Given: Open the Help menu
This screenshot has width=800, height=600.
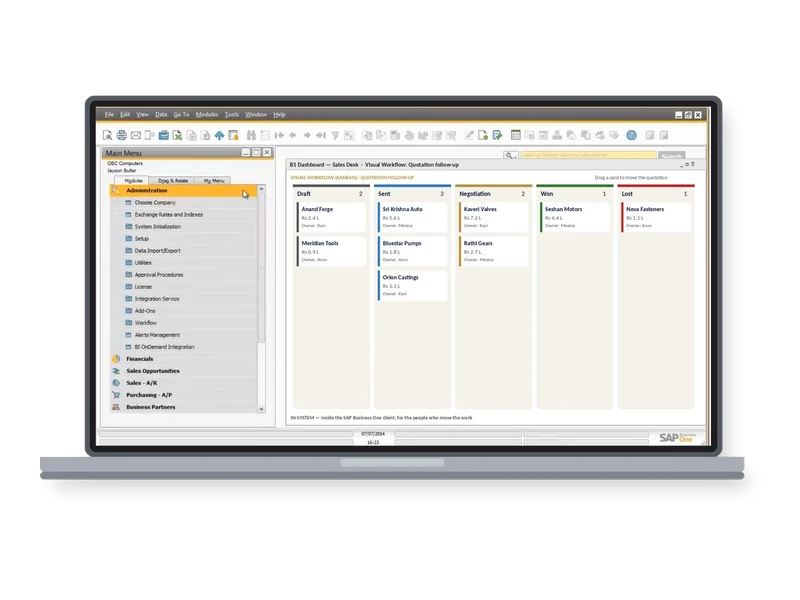Looking at the screenshot, I should 279,115.
